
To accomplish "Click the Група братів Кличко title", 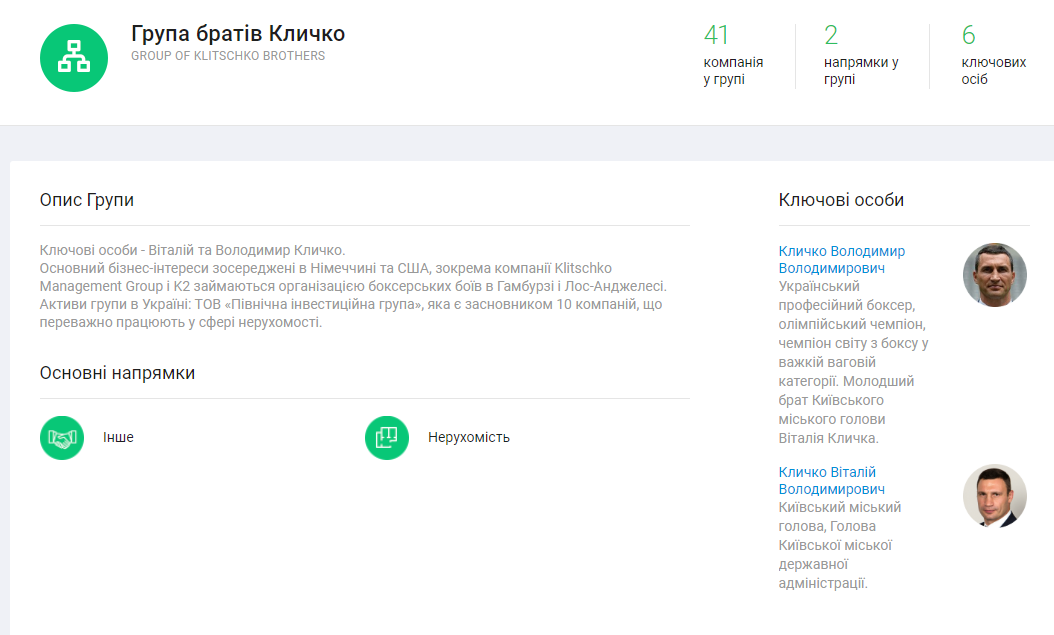I will point(238,33).
